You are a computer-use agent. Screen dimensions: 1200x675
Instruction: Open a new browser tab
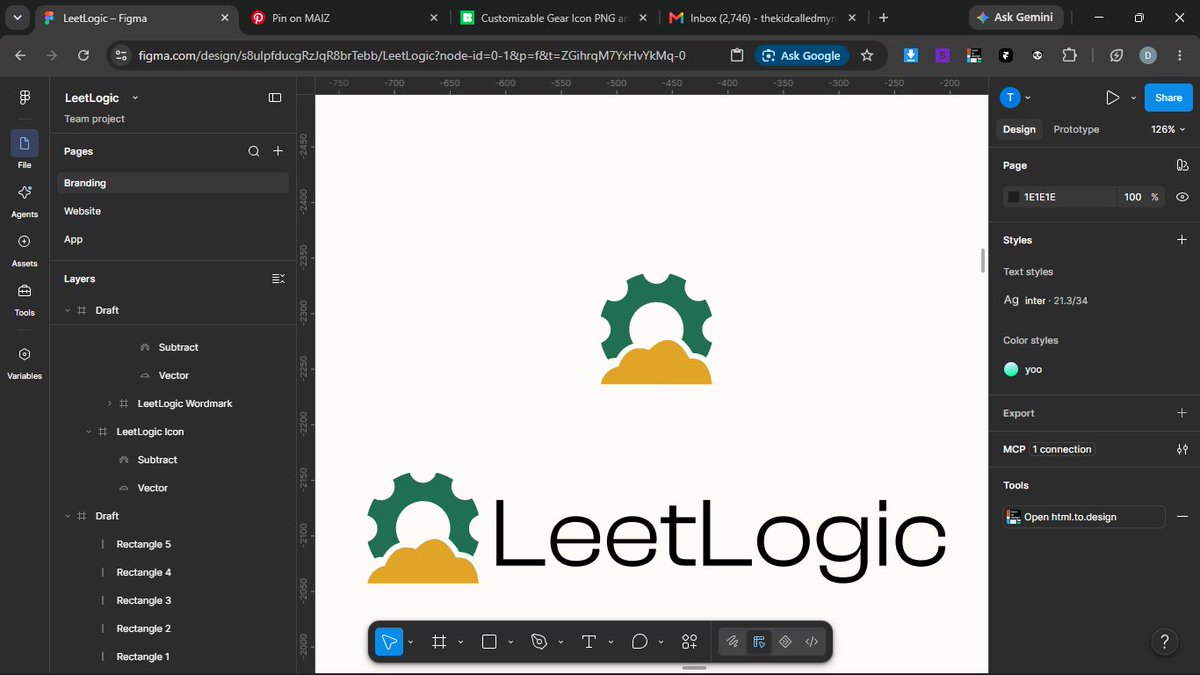tap(883, 18)
